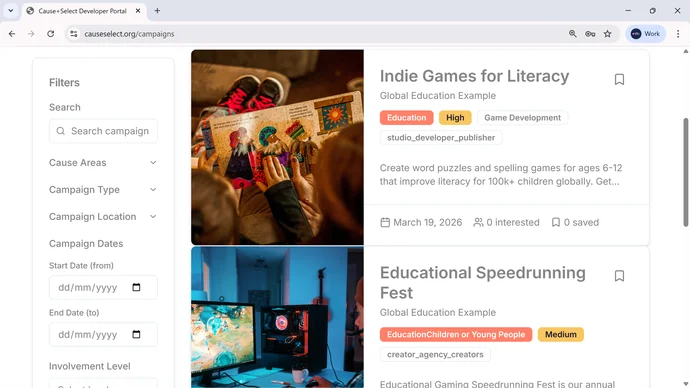The image size is (690, 388).
Task: Expand the Cause Areas filter
Action: [103, 163]
